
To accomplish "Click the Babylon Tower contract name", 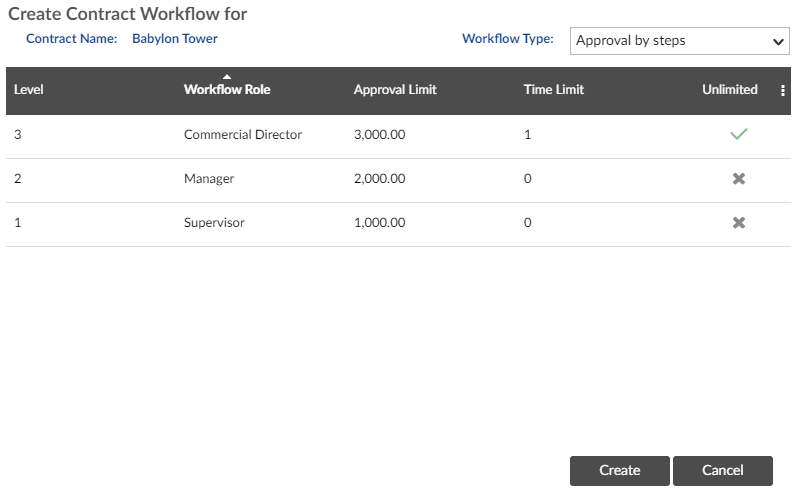I will (x=175, y=39).
